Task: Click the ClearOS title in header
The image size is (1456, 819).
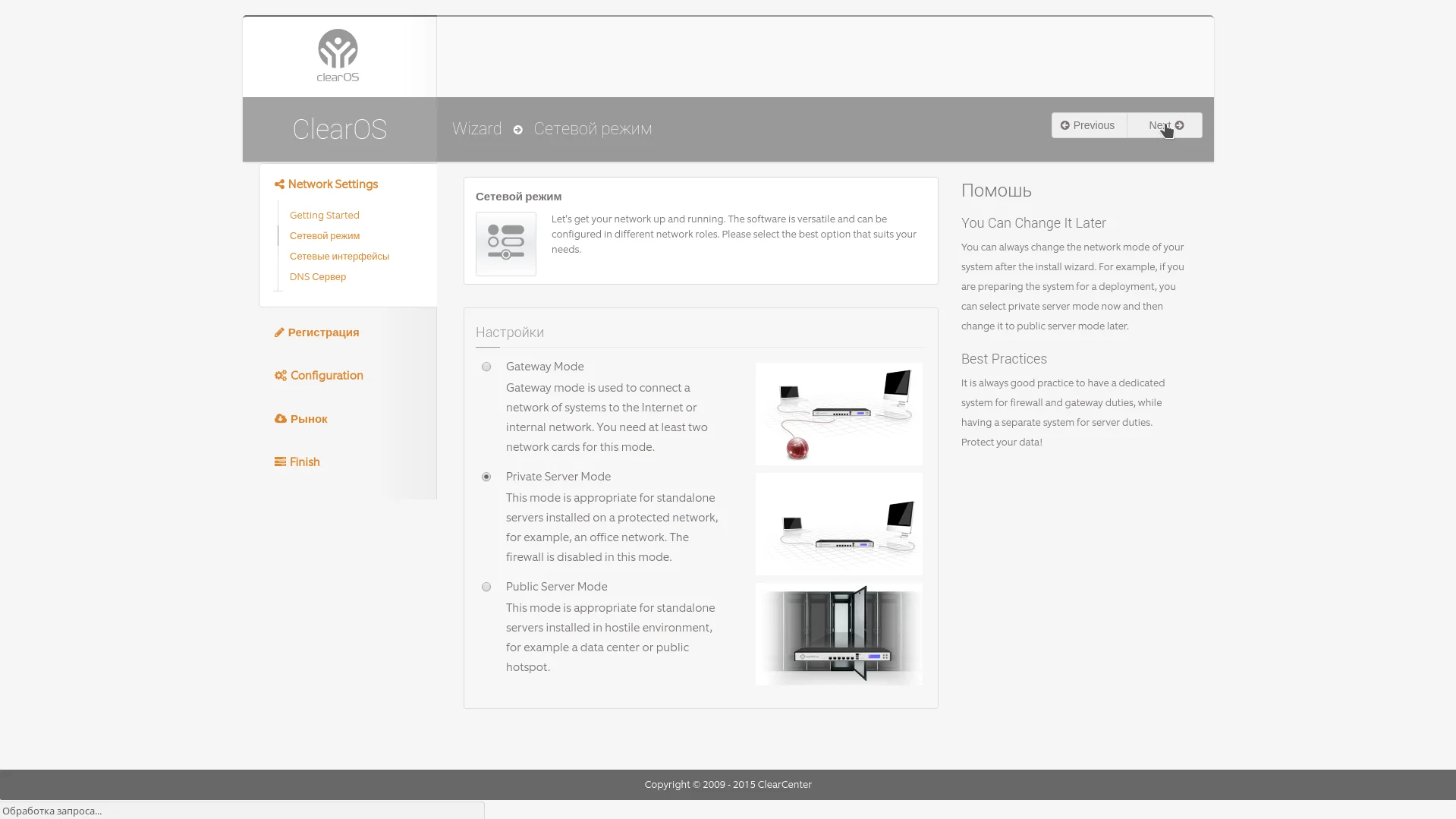Action: click(x=340, y=129)
